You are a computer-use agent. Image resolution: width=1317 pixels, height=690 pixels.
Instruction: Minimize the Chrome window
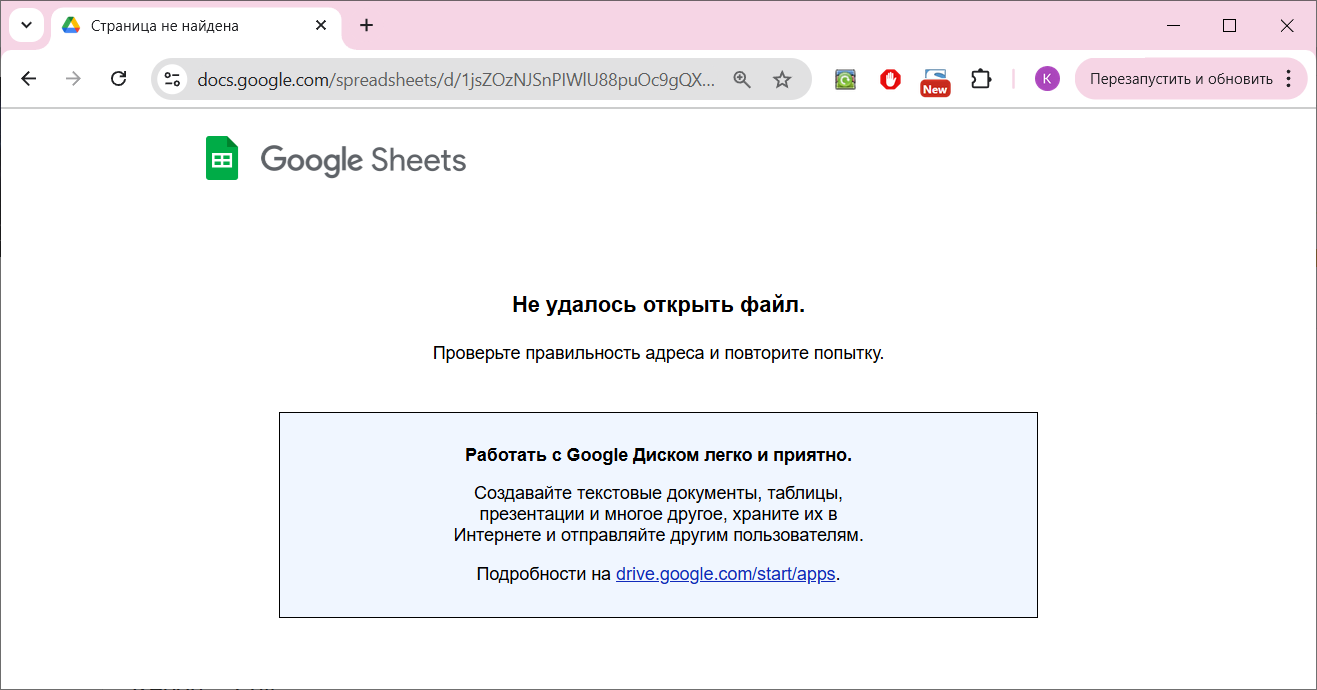tap(1173, 26)
